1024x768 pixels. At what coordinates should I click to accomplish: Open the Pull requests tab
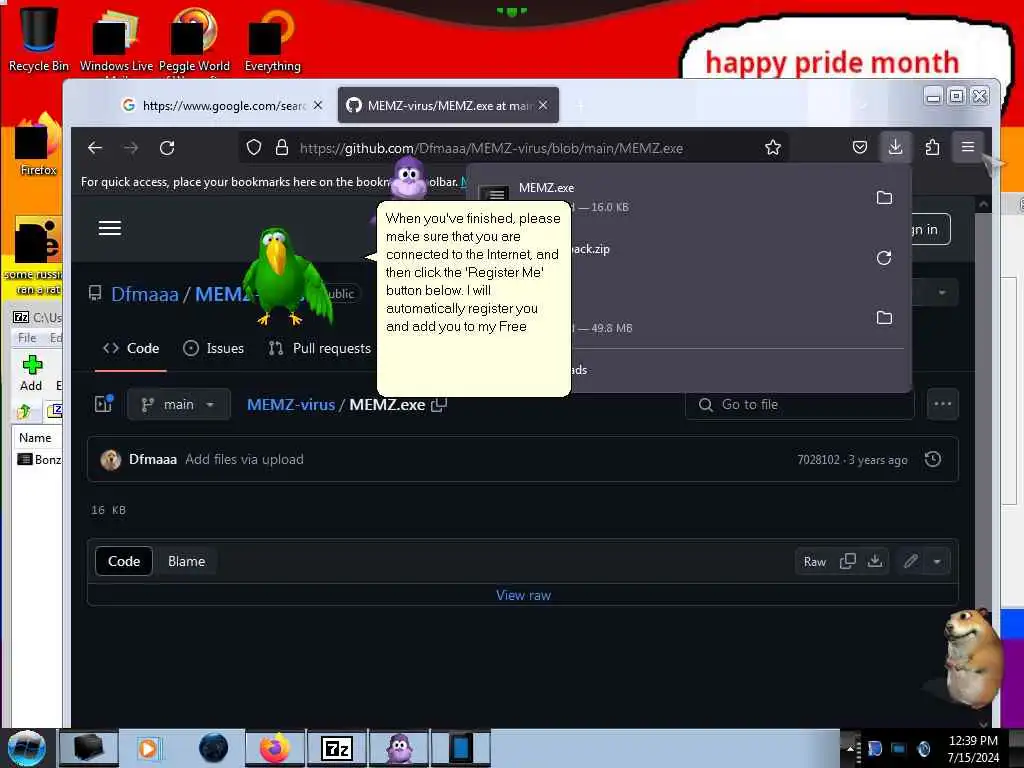pos(320,348)
